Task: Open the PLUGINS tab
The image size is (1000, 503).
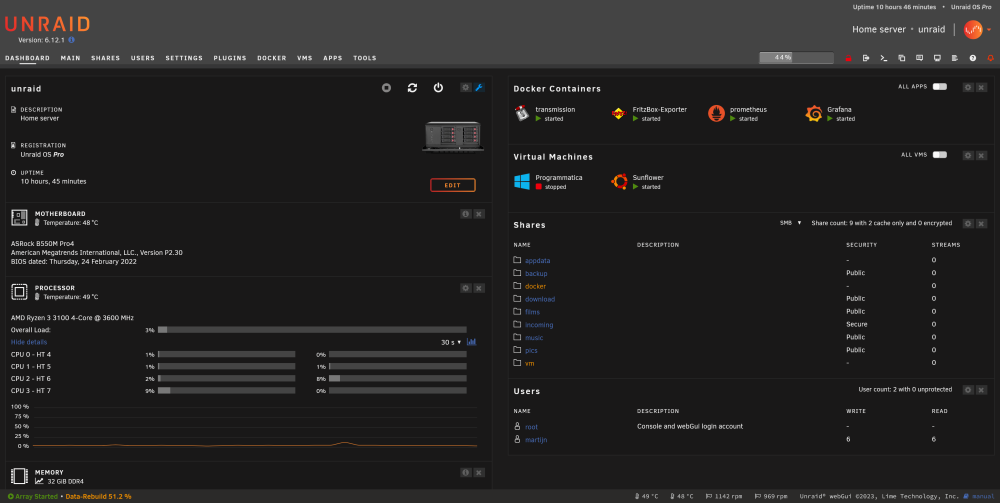Action: (x=230, y=58)
